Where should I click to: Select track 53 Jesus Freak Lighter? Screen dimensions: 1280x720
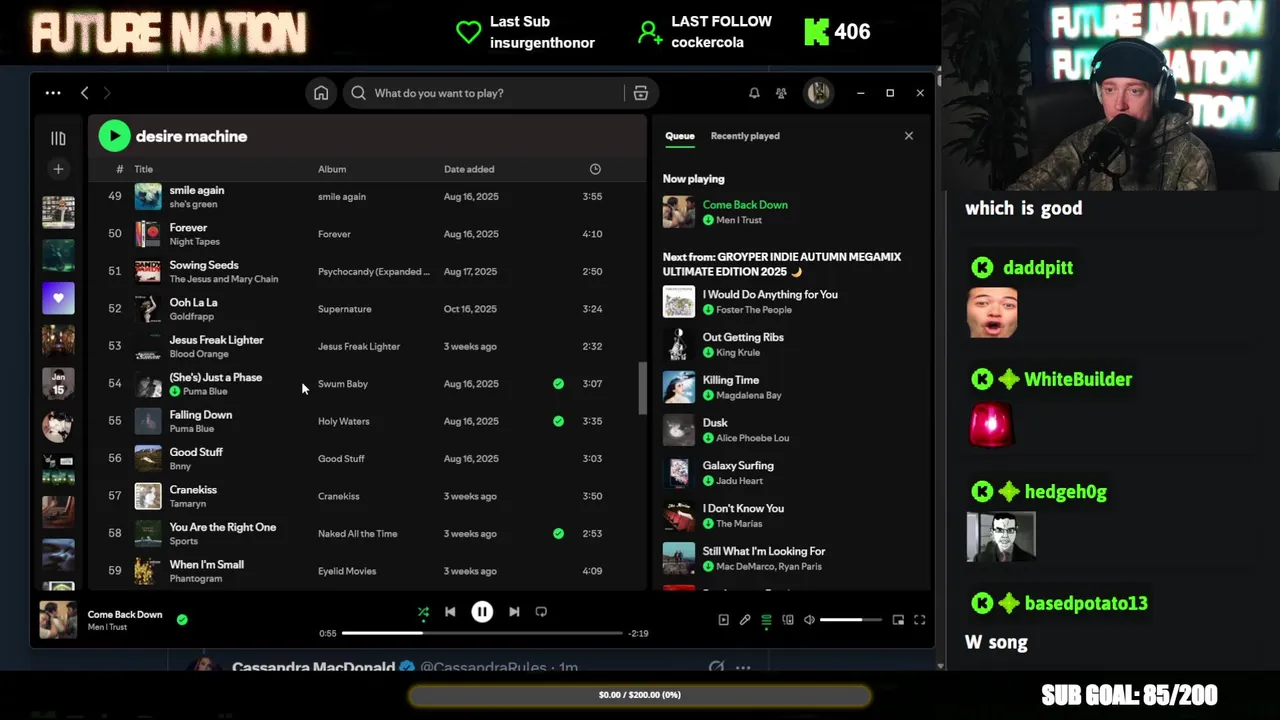point(367,346)
